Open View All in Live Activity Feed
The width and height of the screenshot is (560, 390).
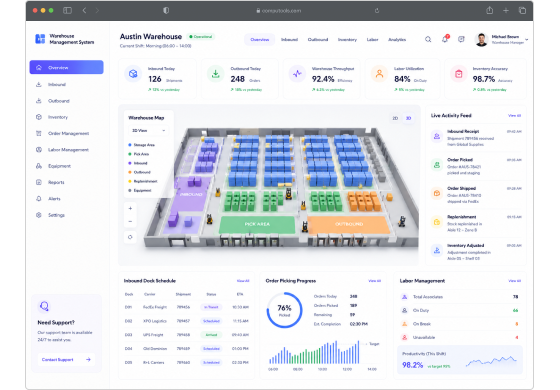click(x=514, y=115)
